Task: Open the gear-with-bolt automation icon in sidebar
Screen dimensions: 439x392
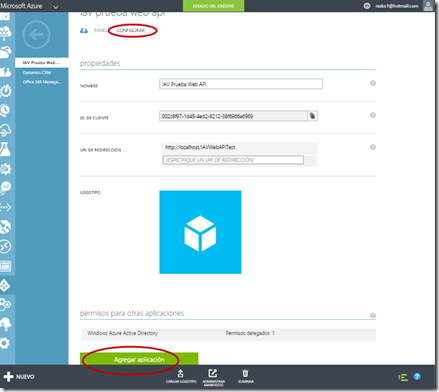Action: [x=6, y=91]
